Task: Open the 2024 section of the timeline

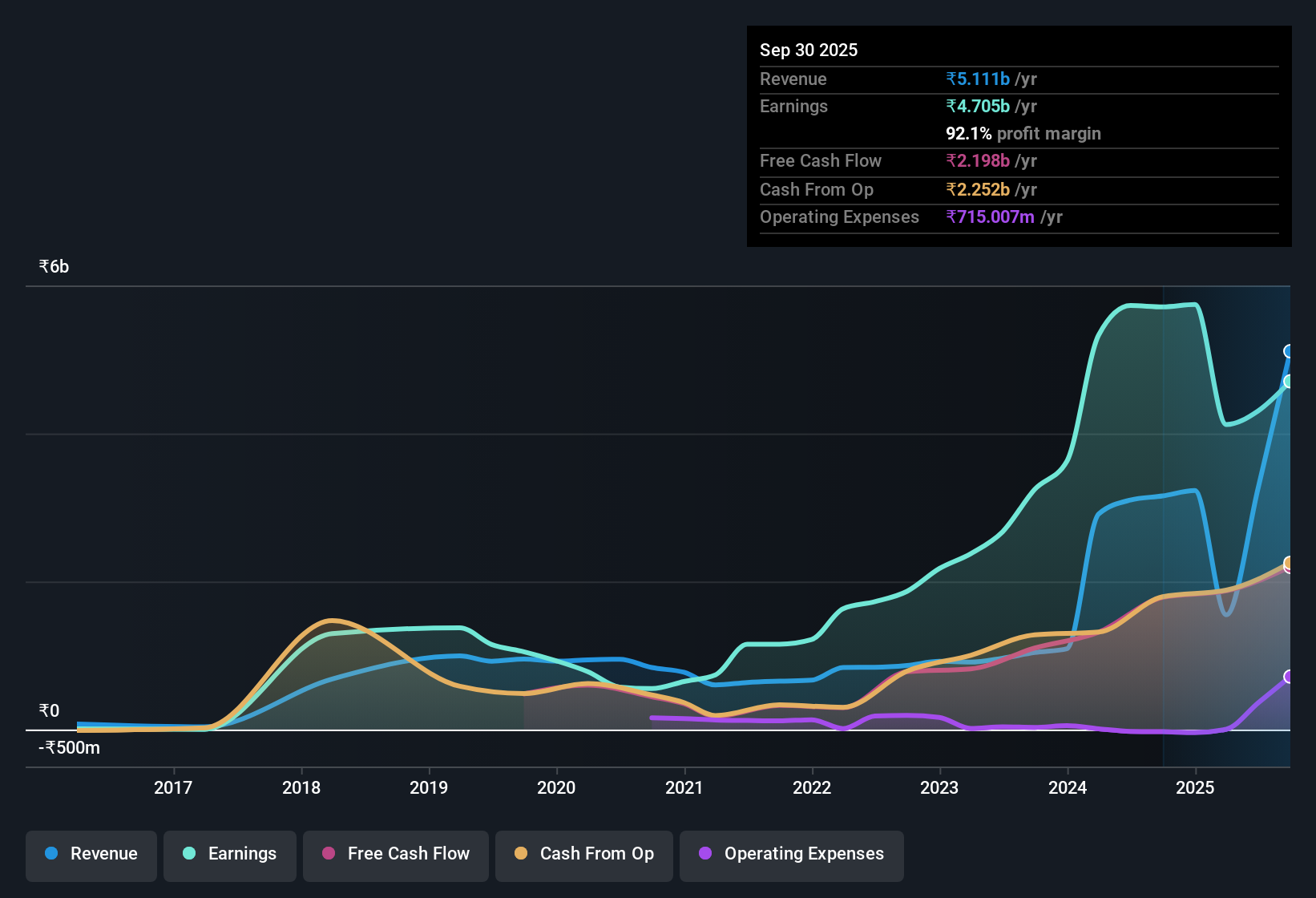Action: (1067, 788)
